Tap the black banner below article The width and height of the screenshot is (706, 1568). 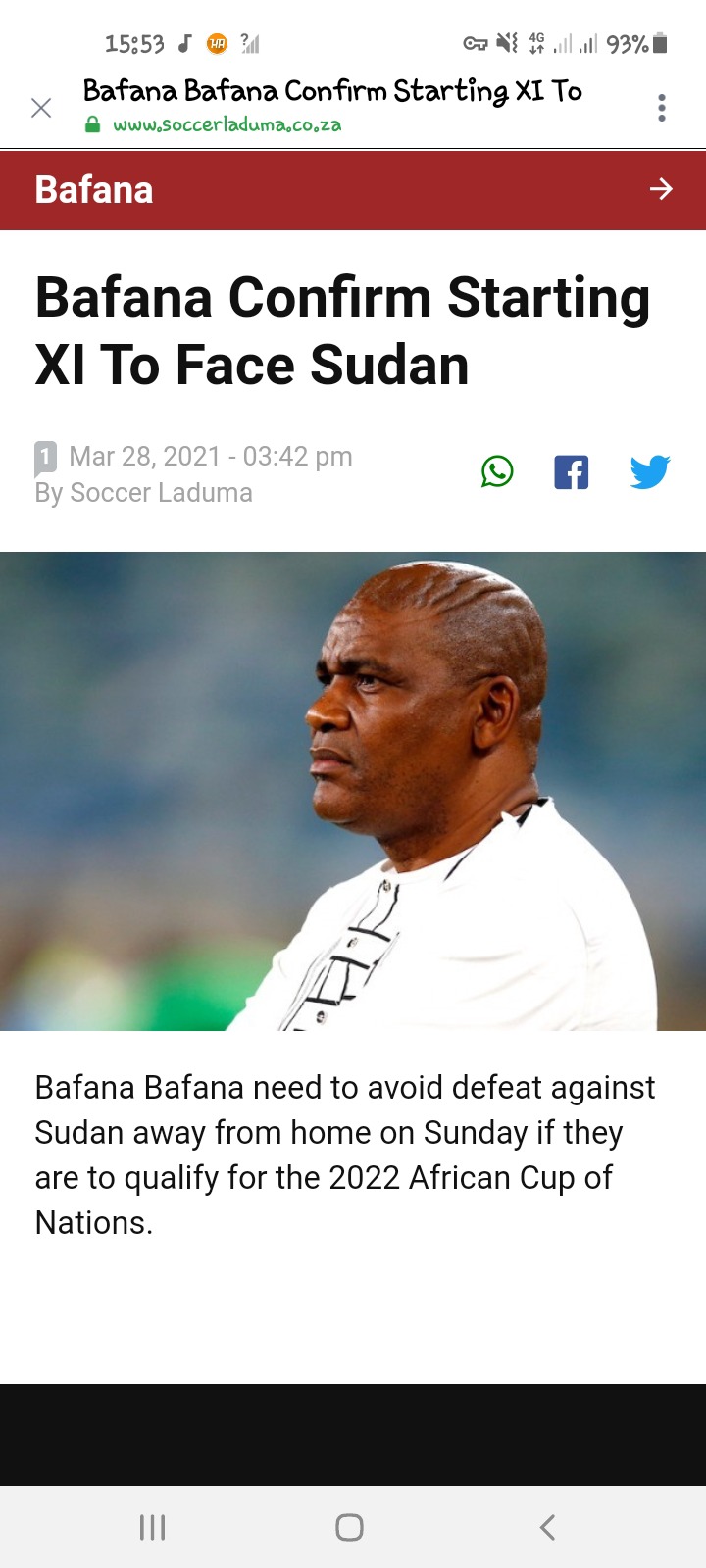[x=353, y=1435]
